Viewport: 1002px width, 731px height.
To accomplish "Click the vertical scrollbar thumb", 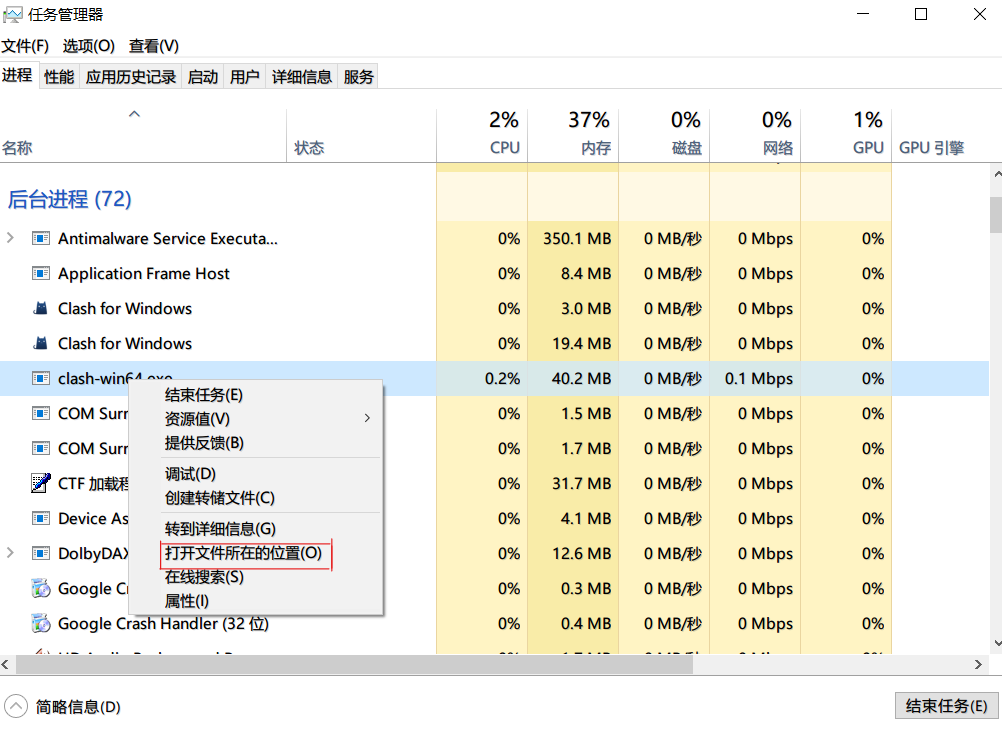I will point(996,215).
